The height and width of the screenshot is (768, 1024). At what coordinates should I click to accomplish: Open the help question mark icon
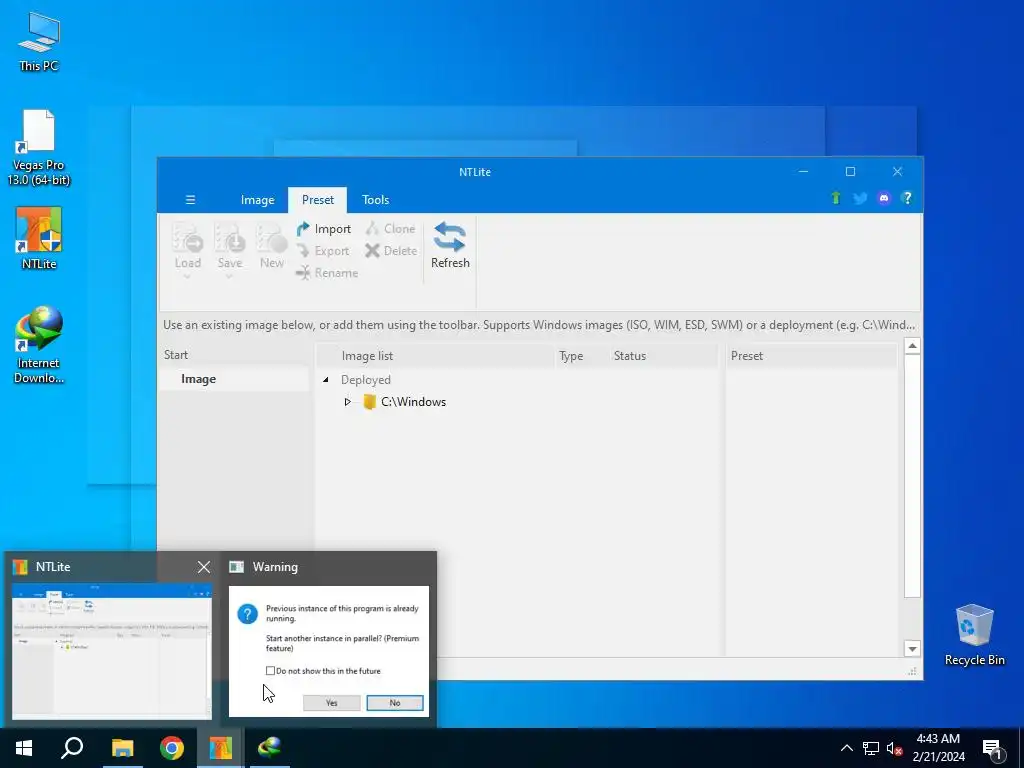coord(907,198)
